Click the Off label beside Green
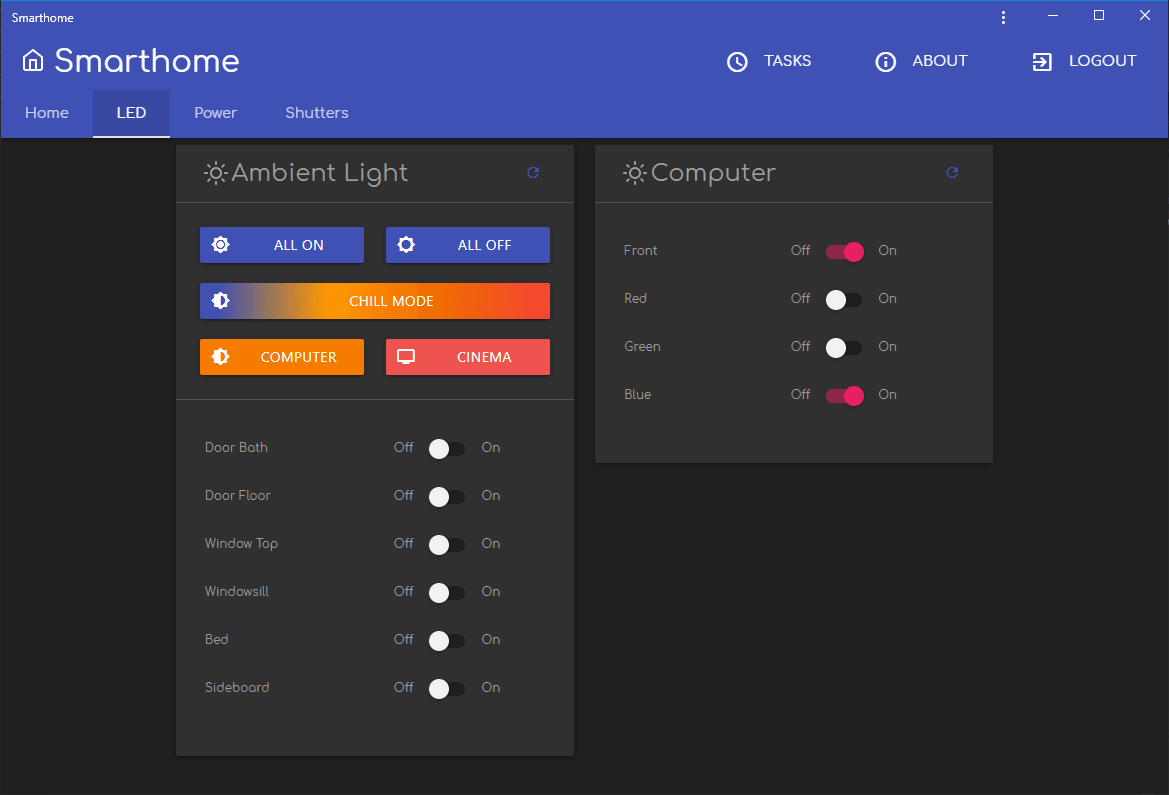The height and width of the screenshot is (795, 1169). point(800,346)
